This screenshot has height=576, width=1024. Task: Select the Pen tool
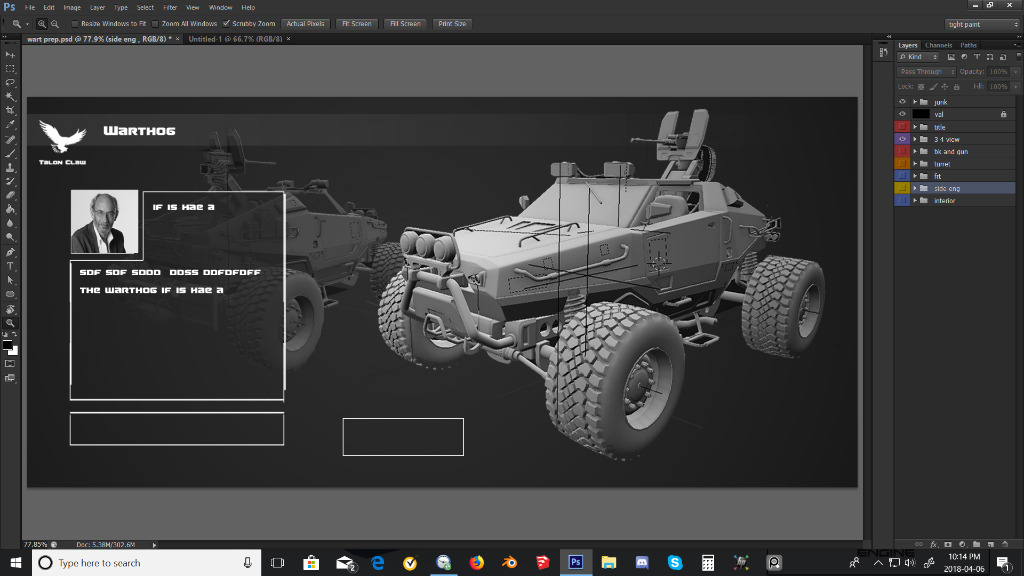(x=10, y=252)
